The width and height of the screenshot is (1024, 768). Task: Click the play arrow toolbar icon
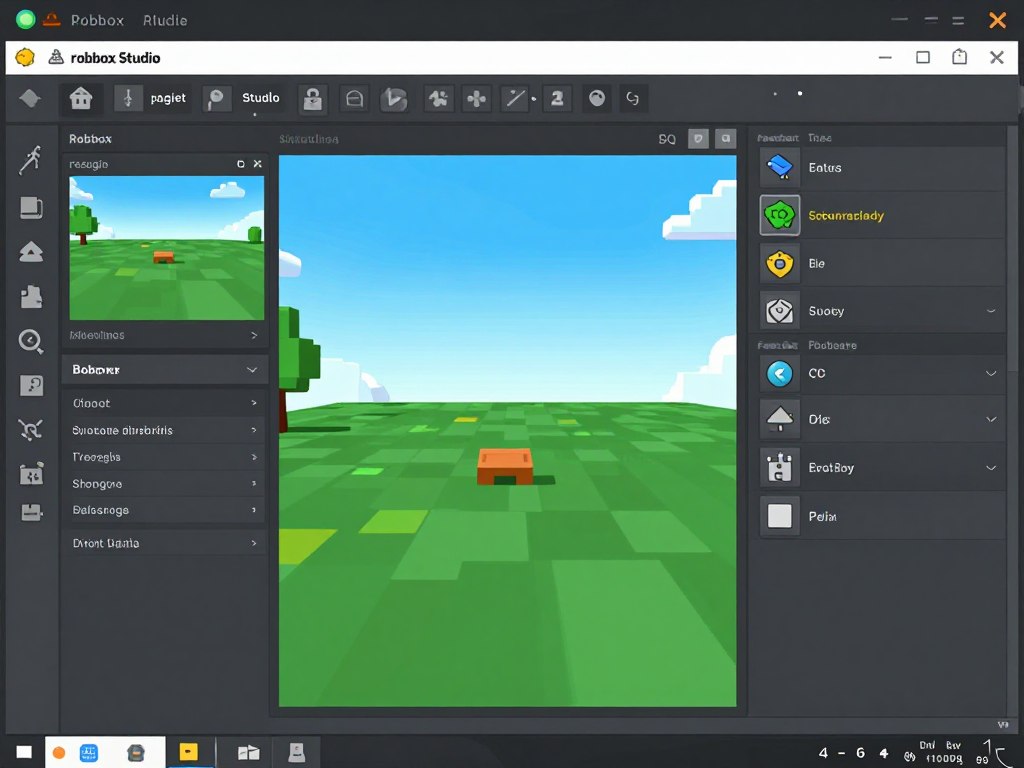click(x=394, y=99)
